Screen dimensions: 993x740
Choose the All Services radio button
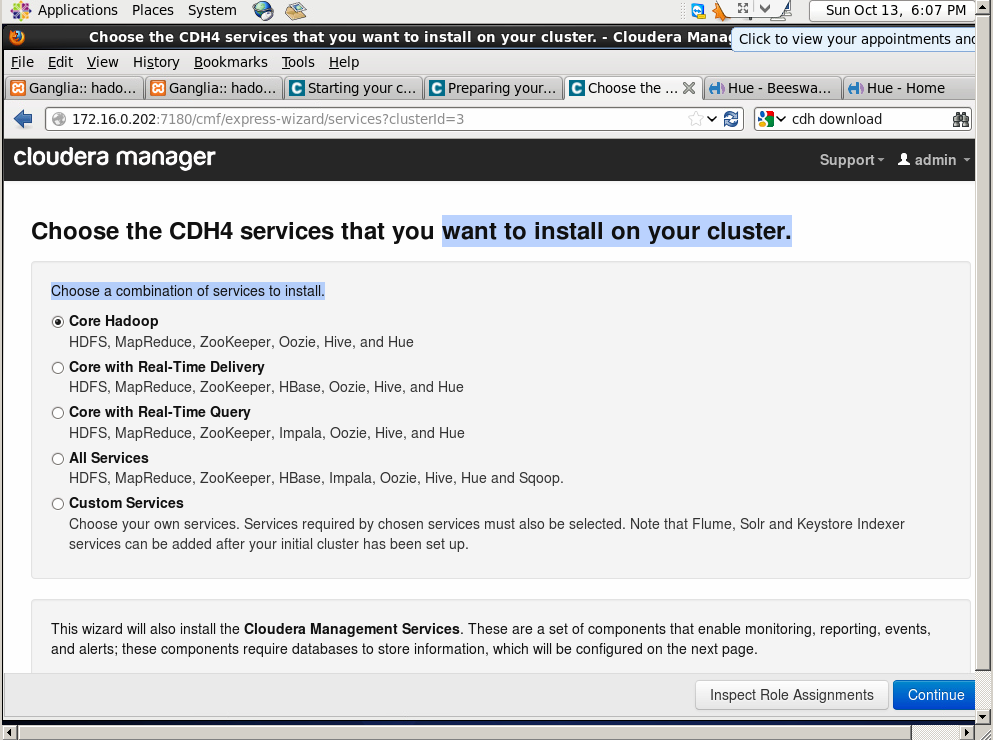point(58,459)
